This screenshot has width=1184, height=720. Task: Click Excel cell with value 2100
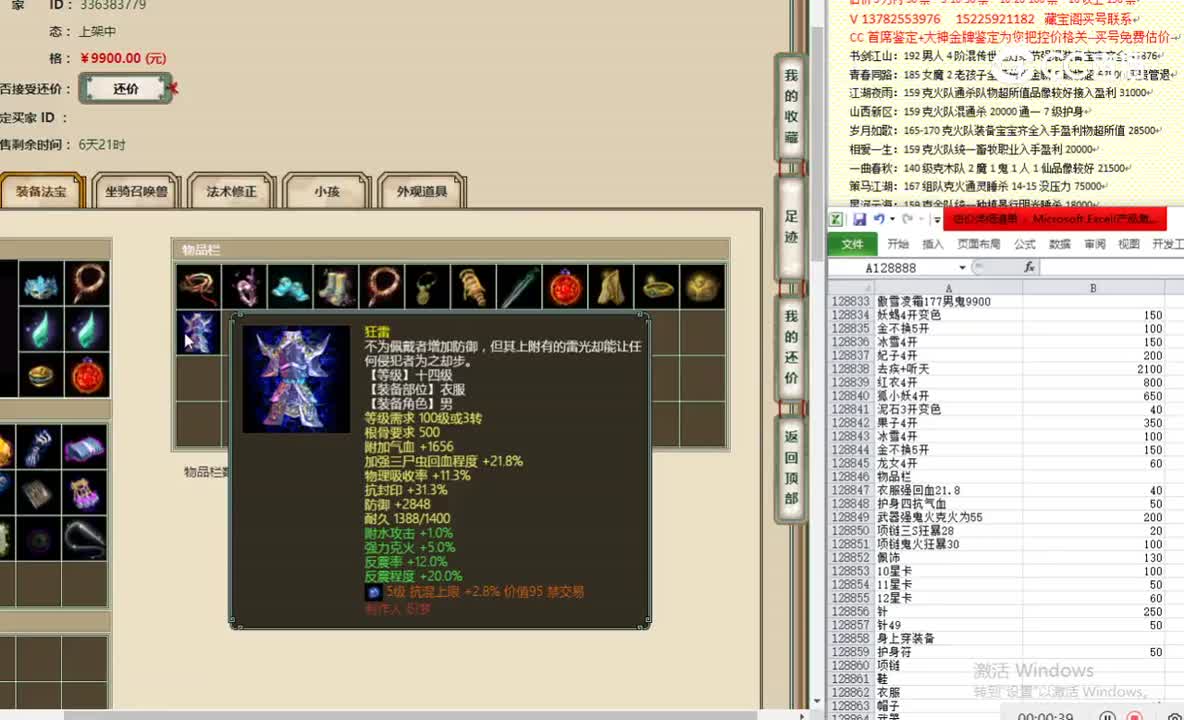(1093, 369)
